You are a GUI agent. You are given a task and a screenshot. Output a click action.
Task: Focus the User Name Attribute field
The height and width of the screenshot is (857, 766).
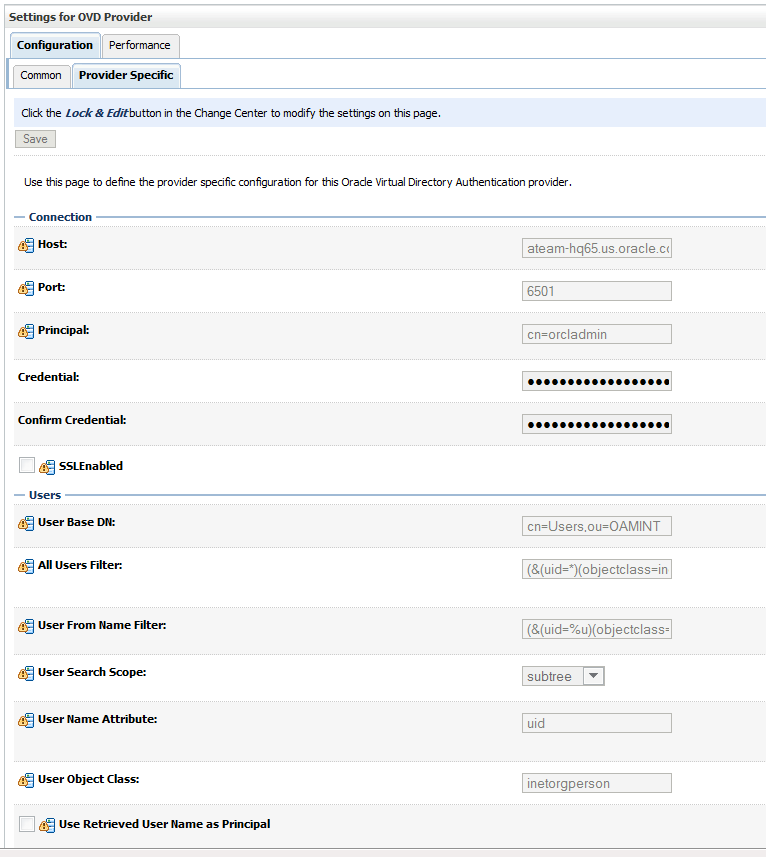coord(597,723)
